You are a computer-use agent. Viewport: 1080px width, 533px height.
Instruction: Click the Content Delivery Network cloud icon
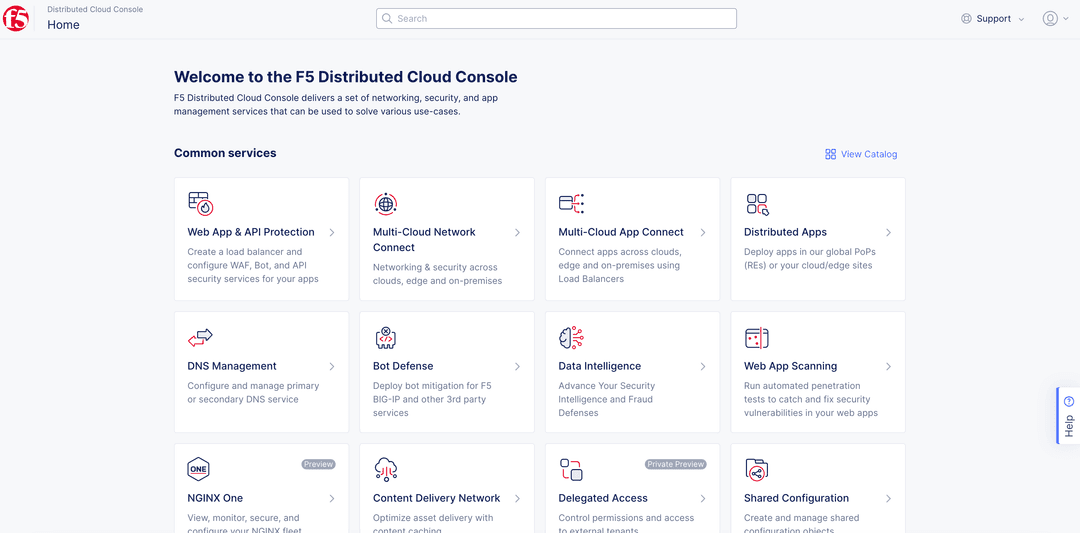(x=386, y=469)
